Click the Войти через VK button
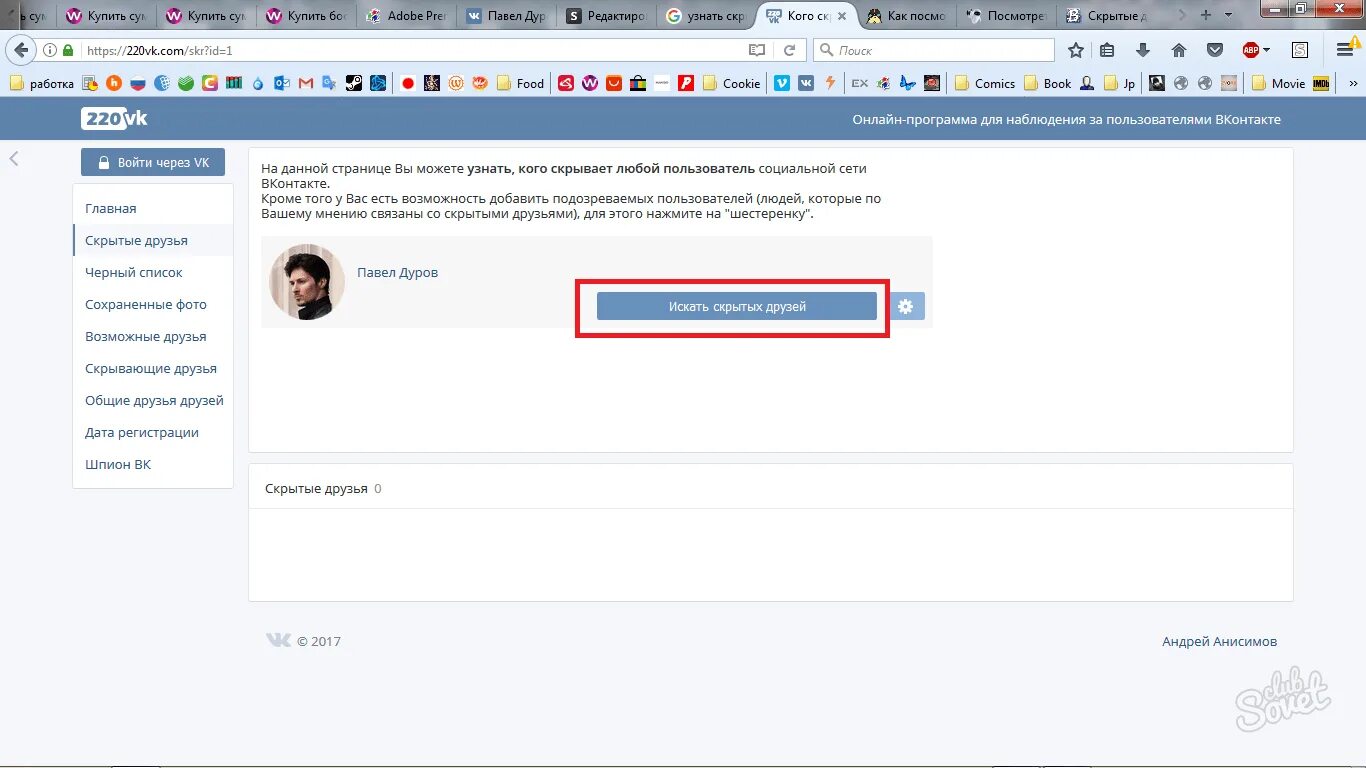The width and height of the screenshot is (1366, 768). (153, 162)
